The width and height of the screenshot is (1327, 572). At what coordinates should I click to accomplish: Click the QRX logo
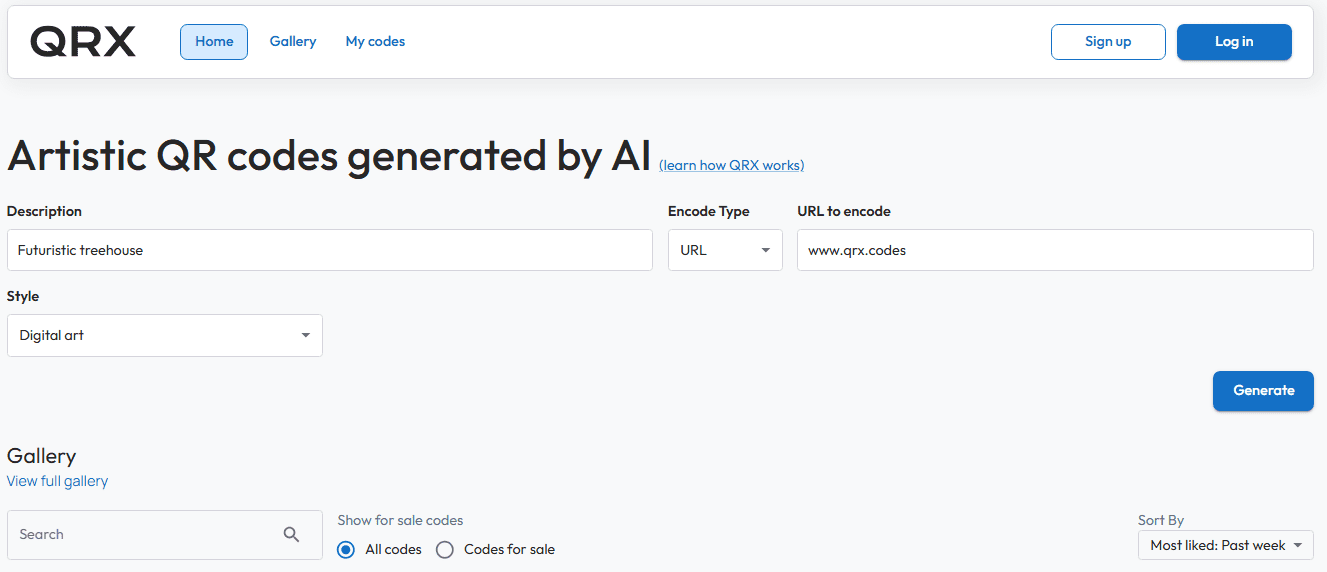tap(83, 42)
